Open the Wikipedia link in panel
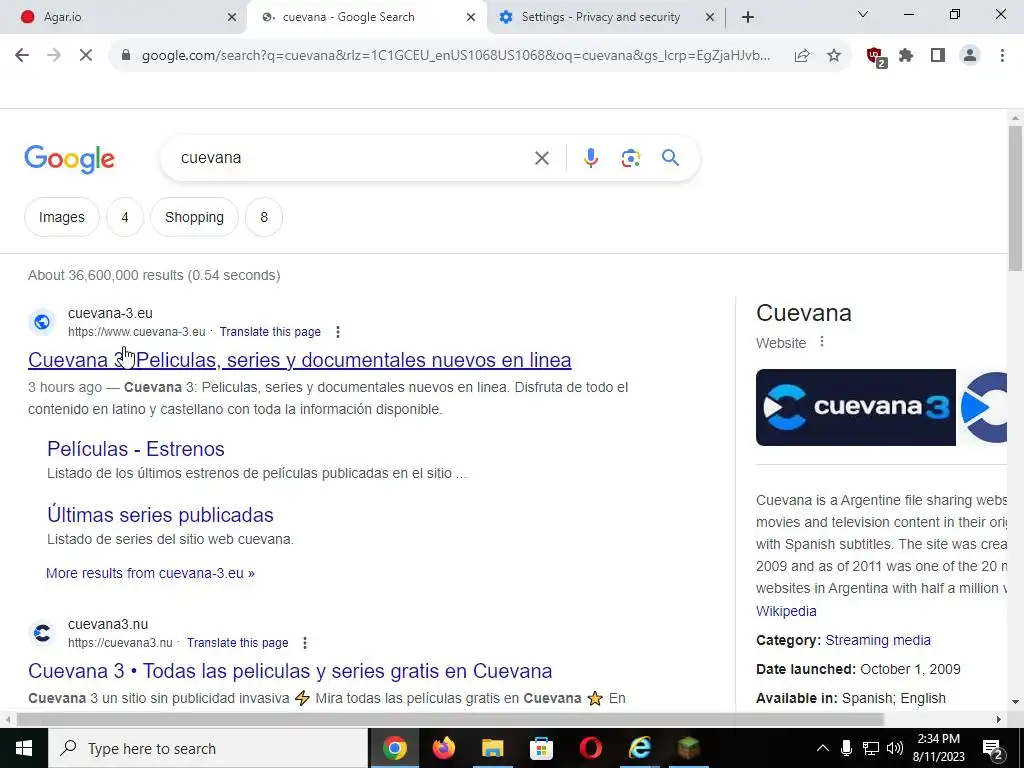The width and height of the screenshot is (1024, 768). [786, 611]
